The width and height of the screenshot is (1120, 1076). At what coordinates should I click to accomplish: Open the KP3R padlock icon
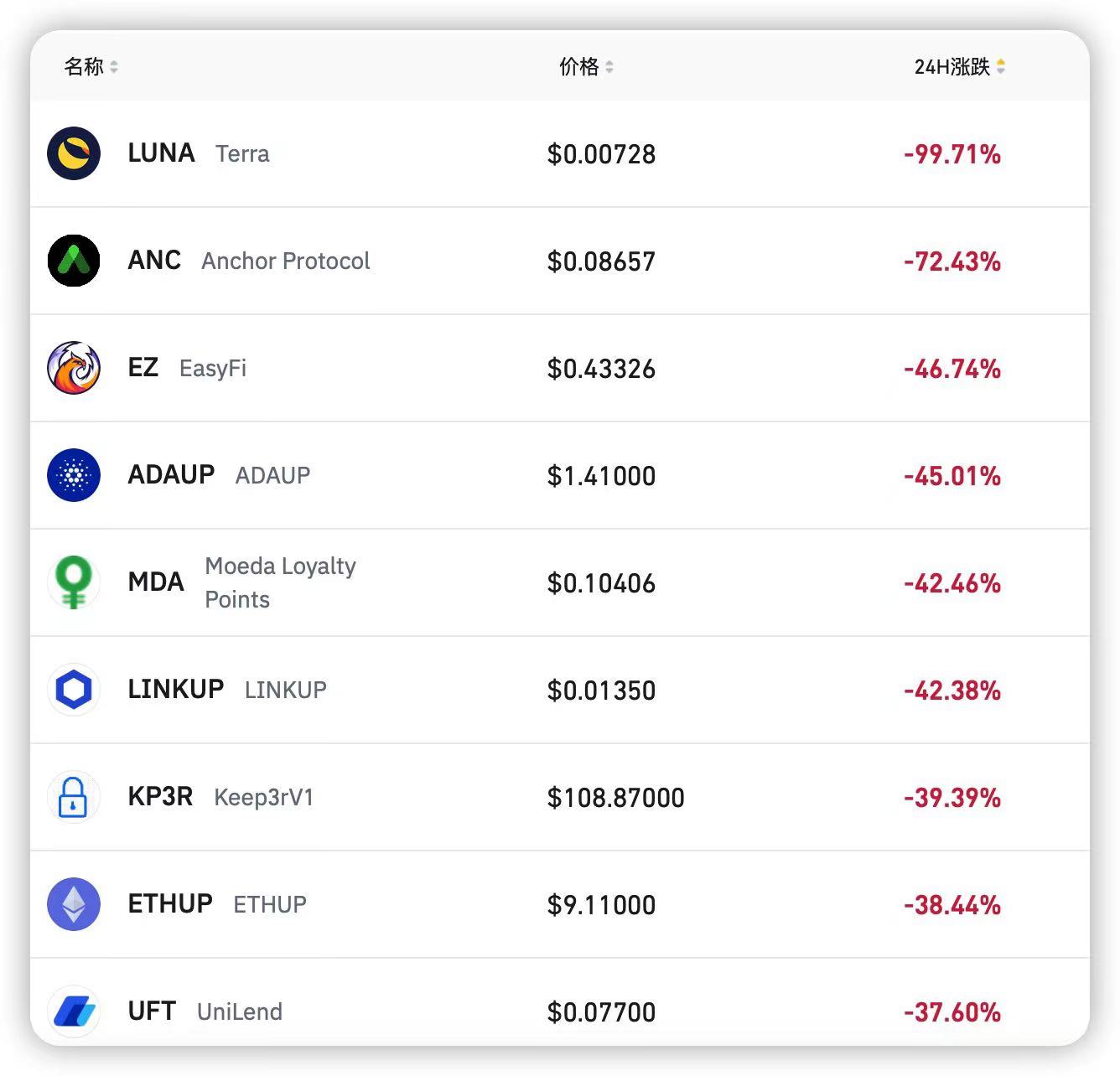click(74, 797)
